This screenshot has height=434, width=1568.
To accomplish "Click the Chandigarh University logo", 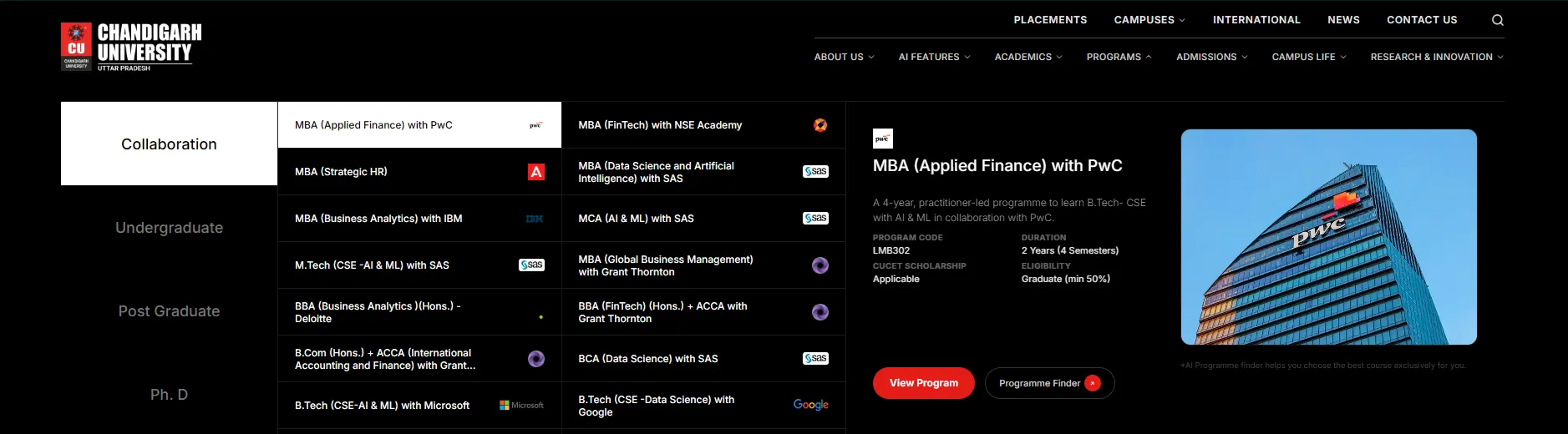I will pyautogui.click(x=131, y=47).
